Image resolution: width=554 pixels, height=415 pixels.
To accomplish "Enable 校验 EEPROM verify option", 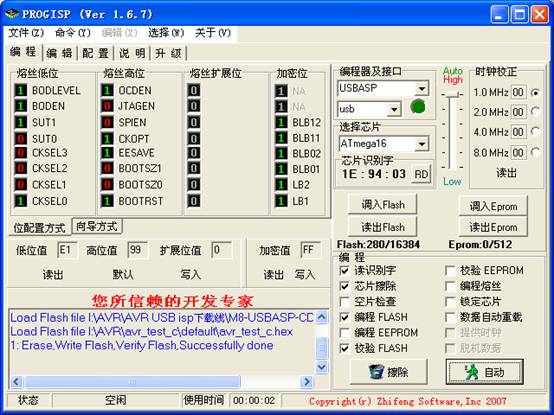I will coord(450,271).
